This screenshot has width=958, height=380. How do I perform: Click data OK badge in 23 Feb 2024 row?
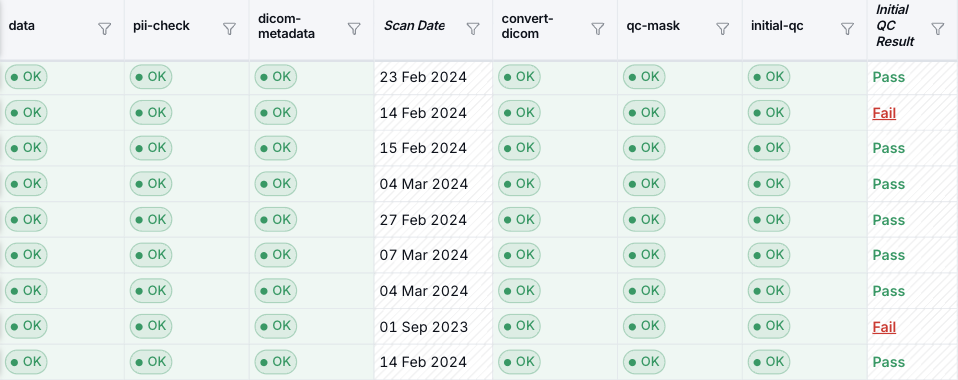point(26,77)
